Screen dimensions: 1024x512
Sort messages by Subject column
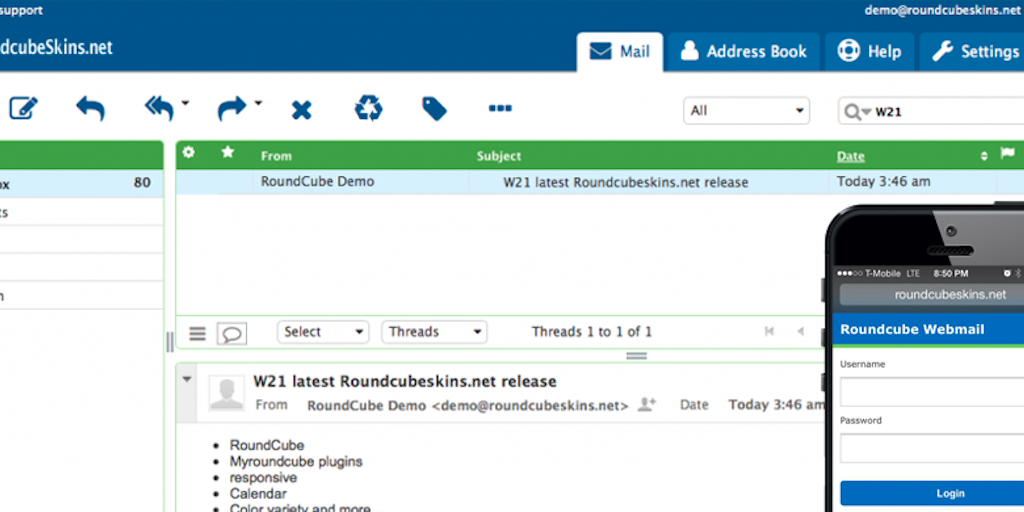[x=499, y=156]
